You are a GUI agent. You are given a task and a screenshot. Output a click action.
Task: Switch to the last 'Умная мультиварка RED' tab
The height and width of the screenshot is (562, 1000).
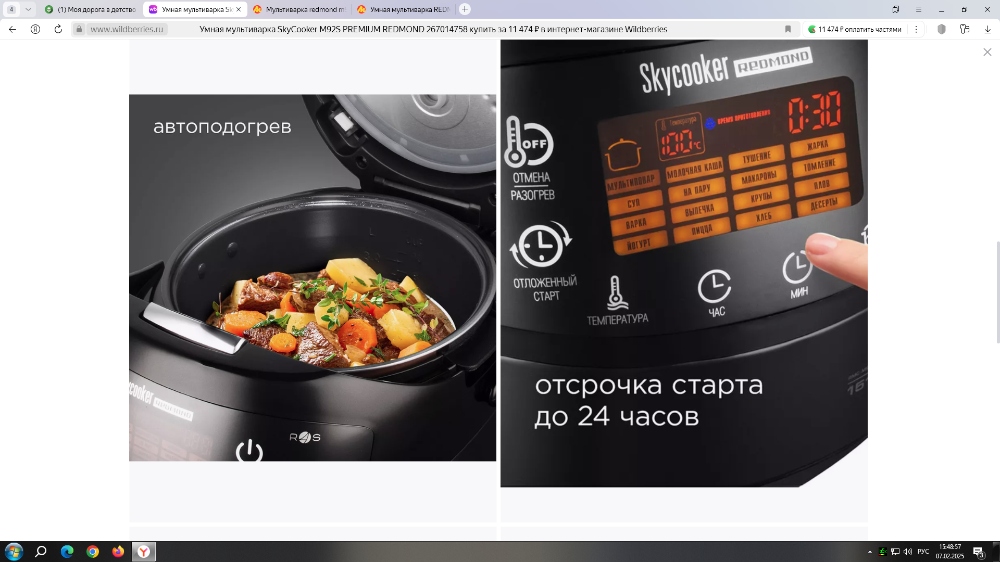click(x=404, y=10)
